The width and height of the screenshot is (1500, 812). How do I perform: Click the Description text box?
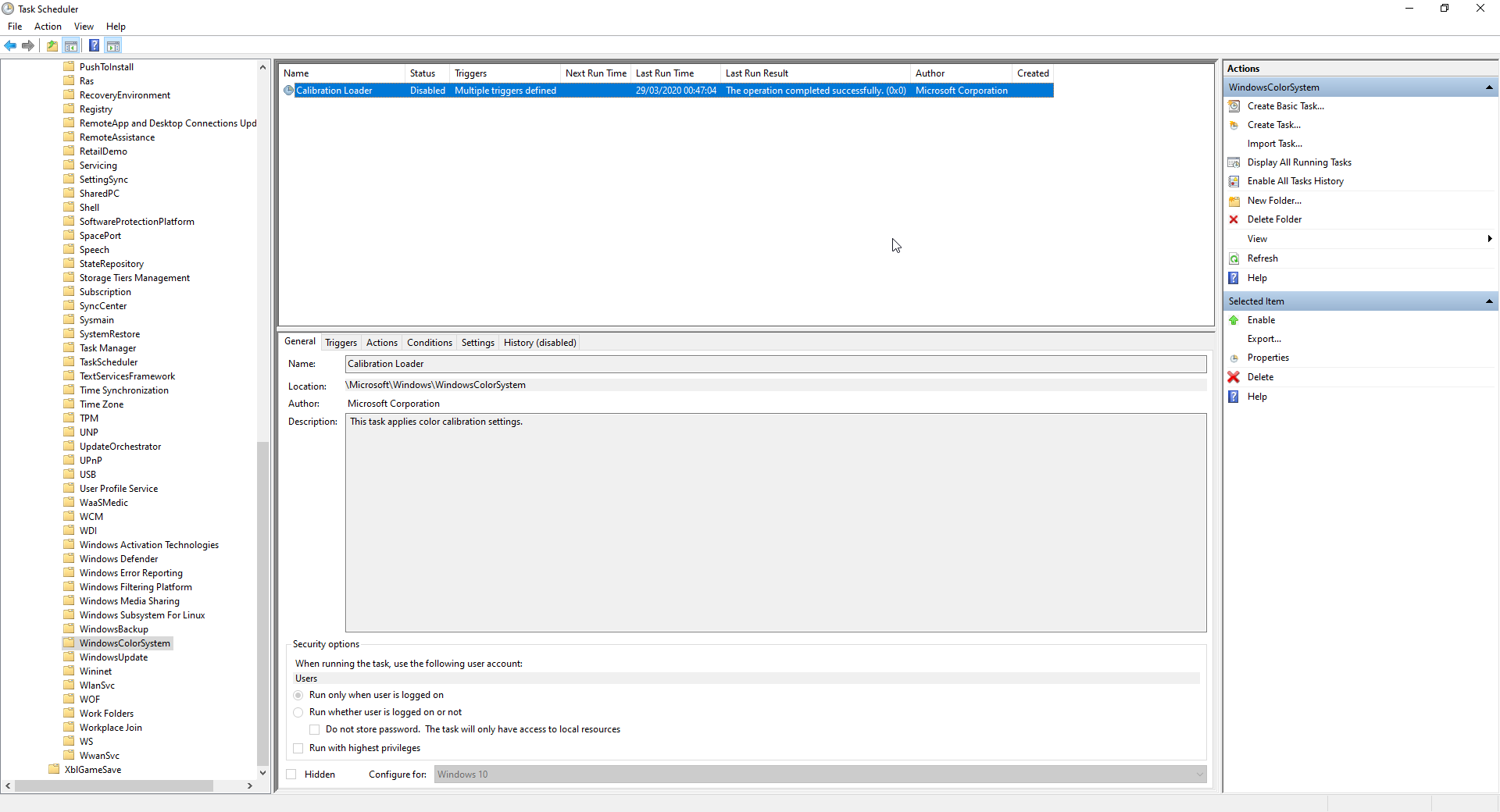(x=776, y=522)
